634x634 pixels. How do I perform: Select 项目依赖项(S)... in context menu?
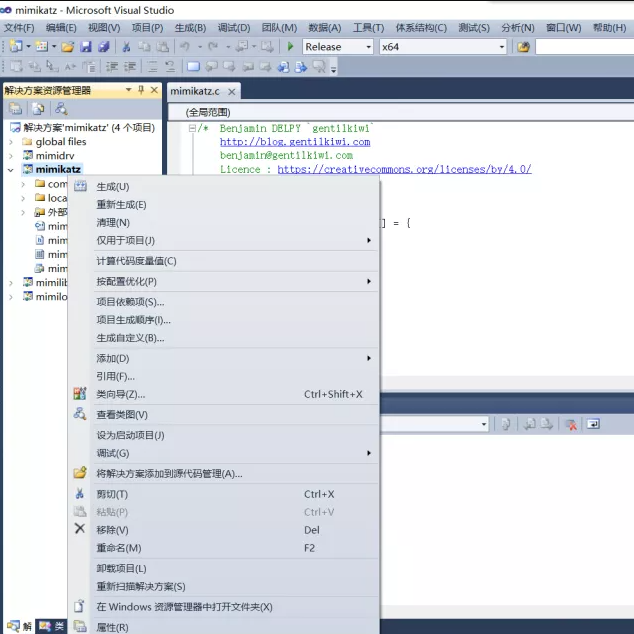tap(224, 302)
